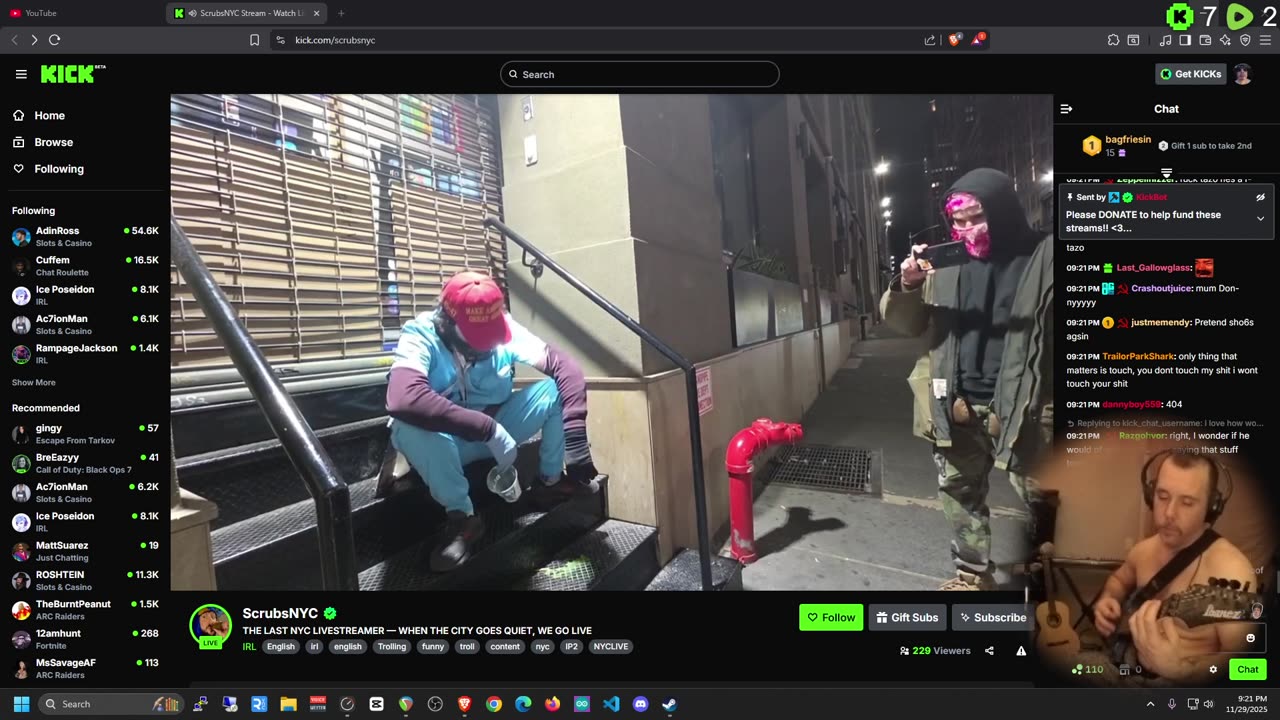Open MsSavageAF recommended channel

(85, 668)
